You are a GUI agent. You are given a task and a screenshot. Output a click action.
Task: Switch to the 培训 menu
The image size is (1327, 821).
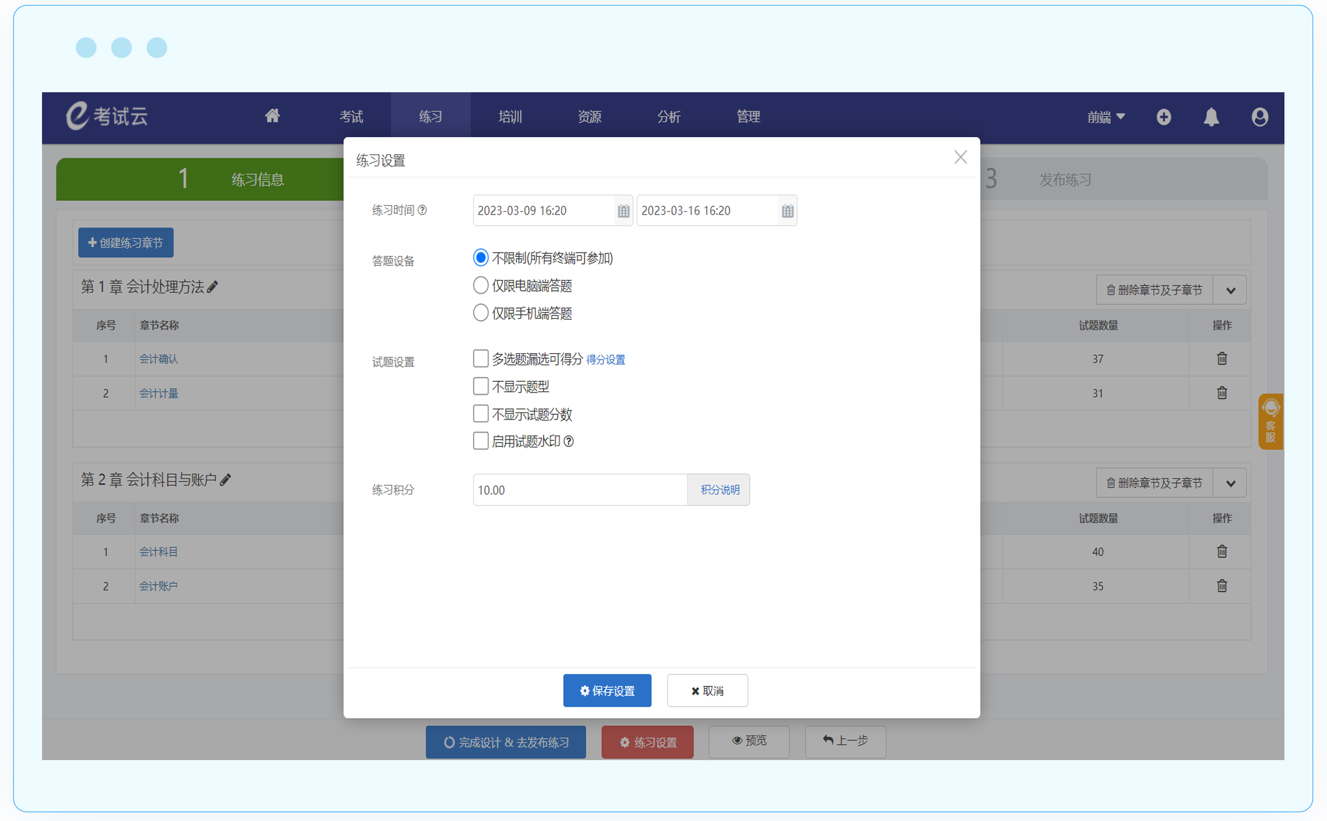[x=510, y=117]
